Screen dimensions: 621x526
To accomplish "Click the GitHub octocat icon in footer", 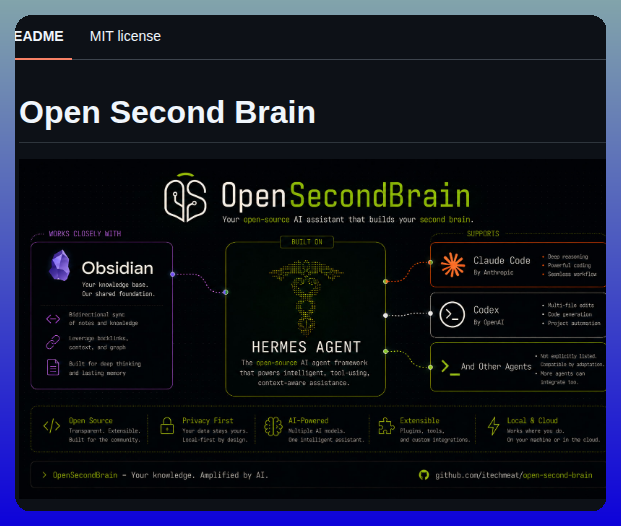I will tap(424, 475).
